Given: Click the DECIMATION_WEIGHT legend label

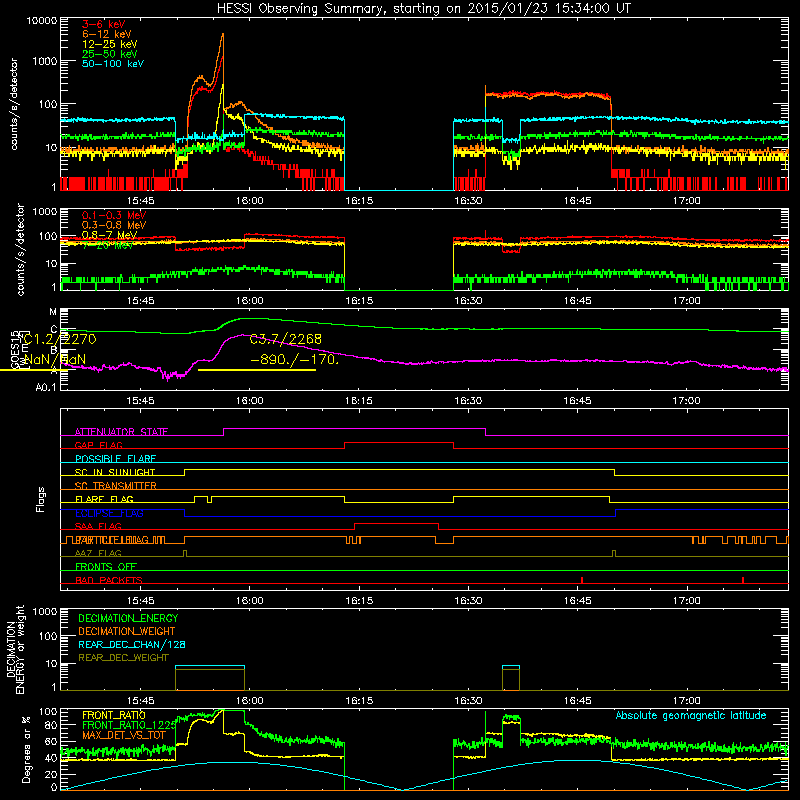Looking at the screenshot, I should pyautogui.click(x=127, y=632).
